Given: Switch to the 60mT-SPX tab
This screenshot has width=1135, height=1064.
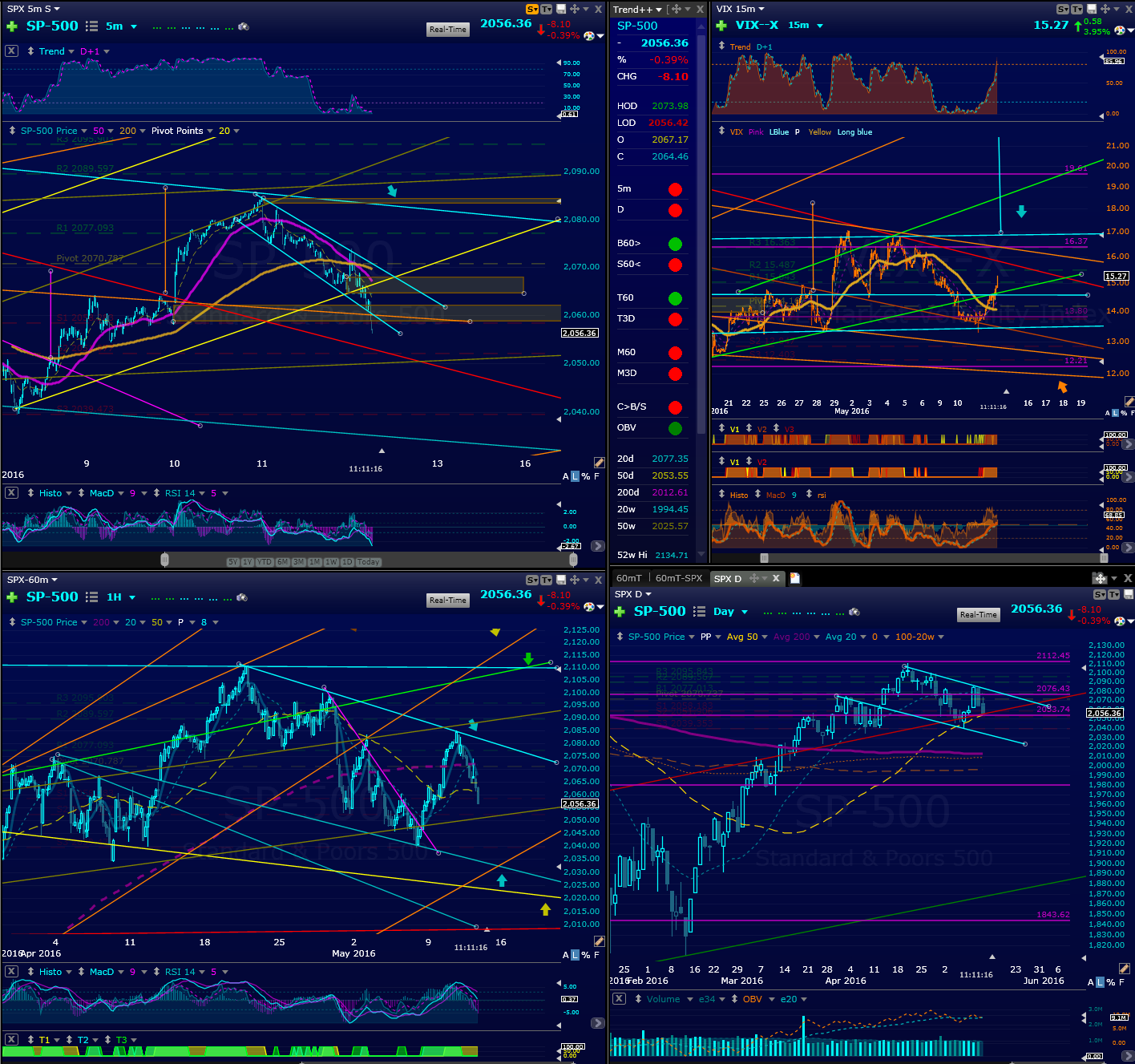Looking at the screenshot, I should click(x=679, y=578).
